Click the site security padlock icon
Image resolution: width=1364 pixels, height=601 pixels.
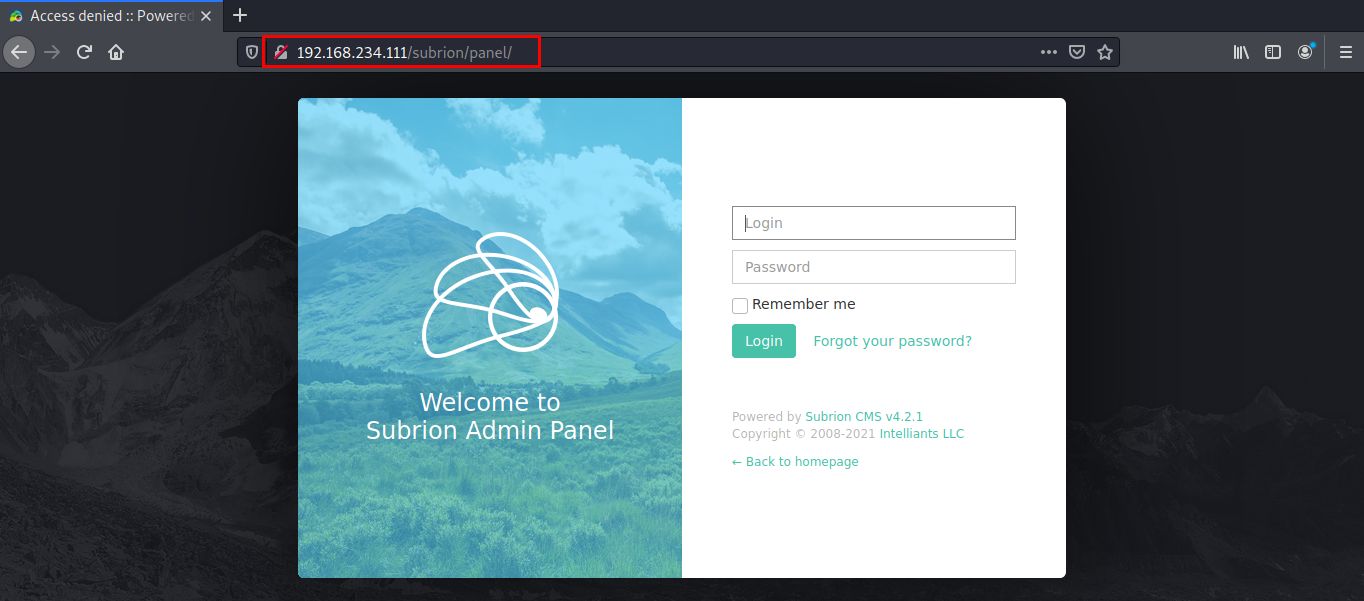pos(279,51)
